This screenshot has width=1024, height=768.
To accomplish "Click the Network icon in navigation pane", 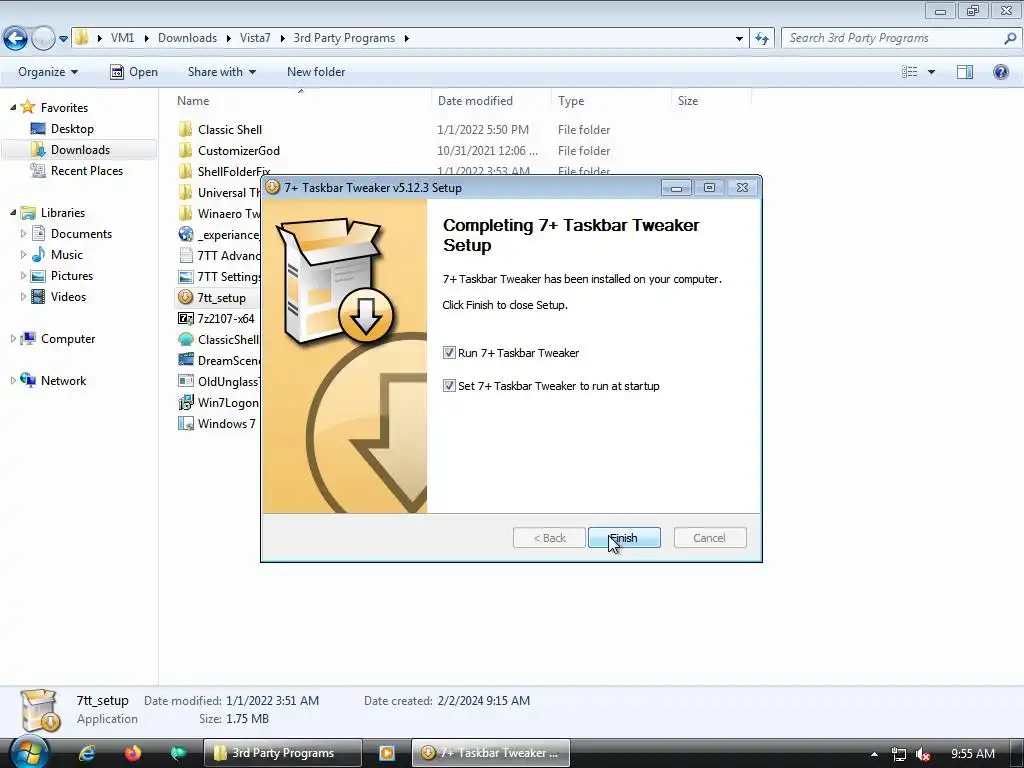I will [28, 379].
